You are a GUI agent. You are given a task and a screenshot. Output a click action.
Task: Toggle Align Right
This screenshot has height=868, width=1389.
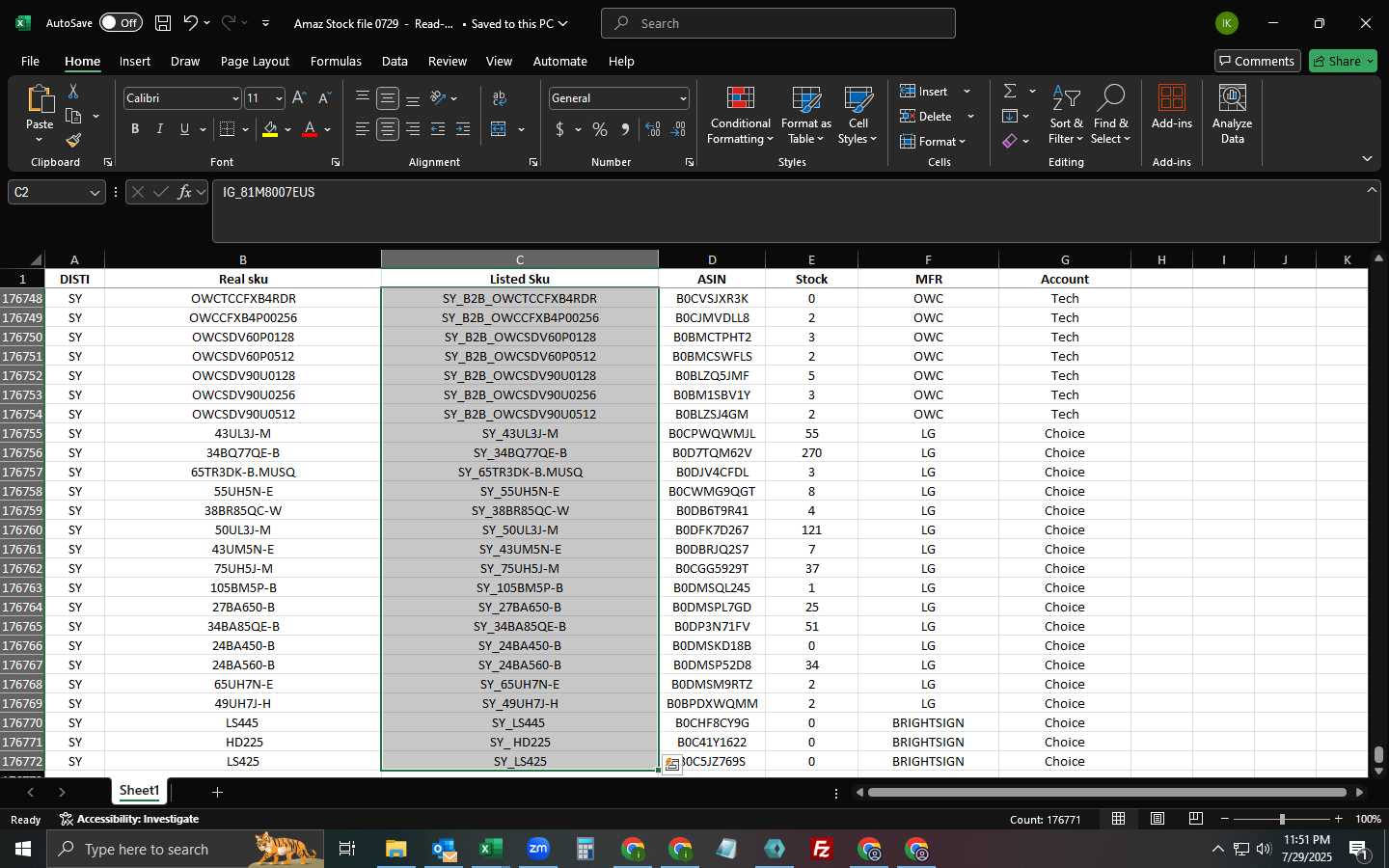[413, 129]
